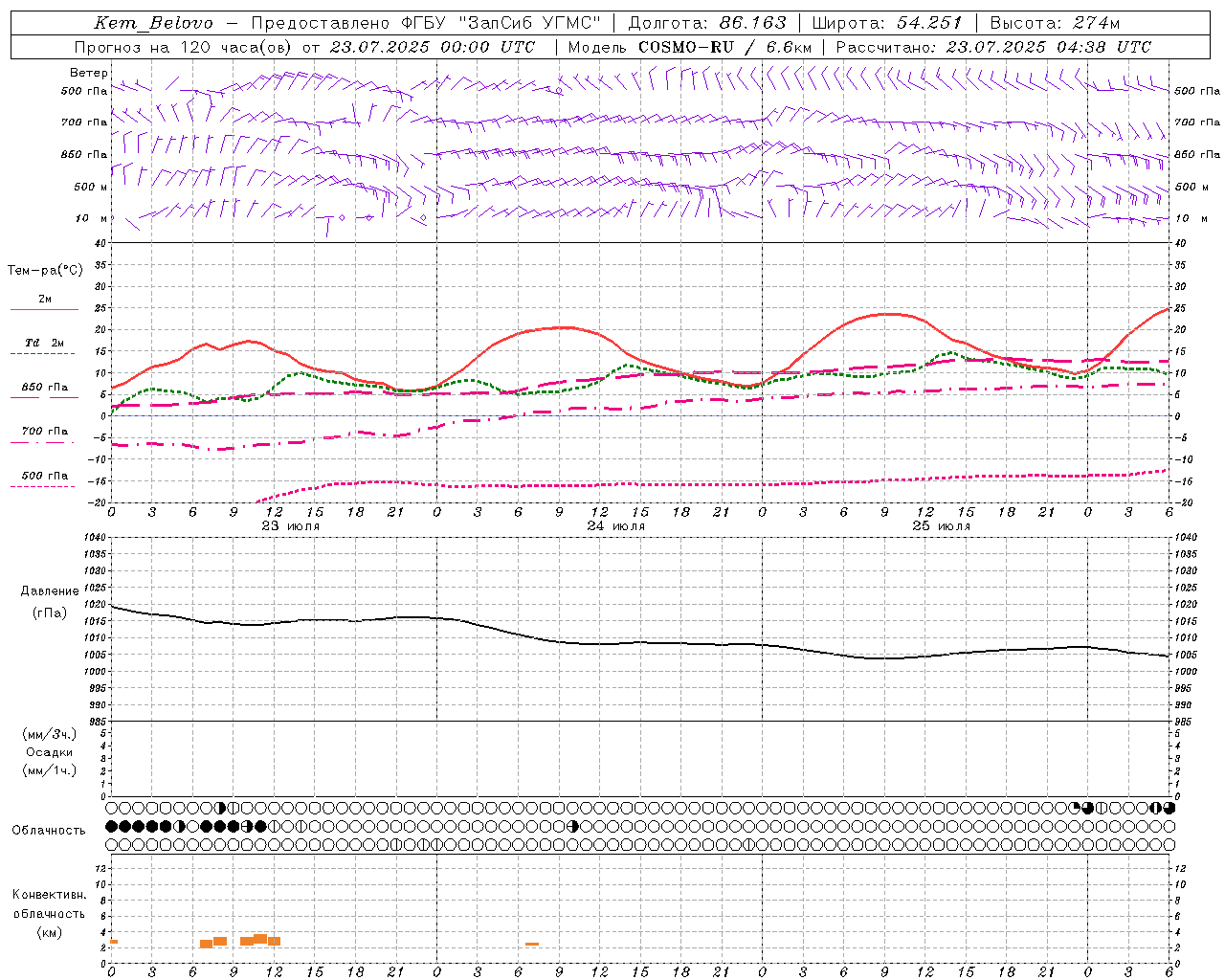Click the 2м temperature legend entry
This screenshot has width=1225, height=980.
pos(45,300)
